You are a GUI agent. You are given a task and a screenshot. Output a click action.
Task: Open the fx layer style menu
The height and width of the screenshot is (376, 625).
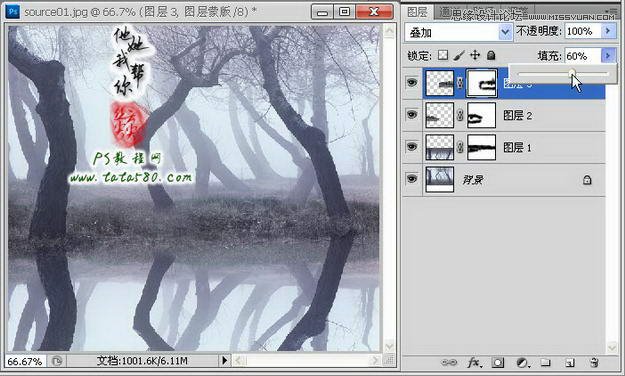(x=474, y=362)
